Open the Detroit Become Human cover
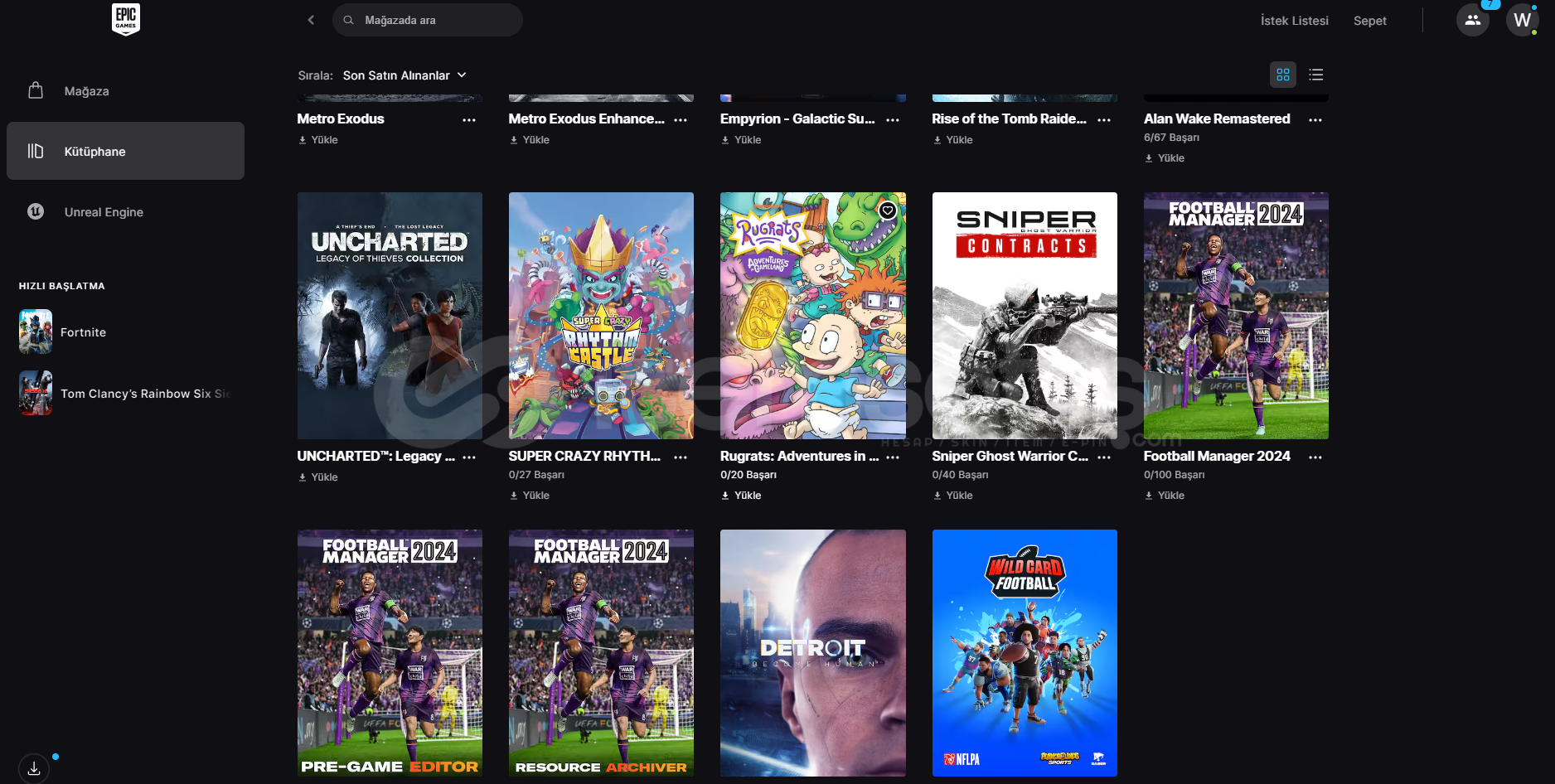This screenshot has width=1555, height=784. pyautogui.click(x=813, y=653)
